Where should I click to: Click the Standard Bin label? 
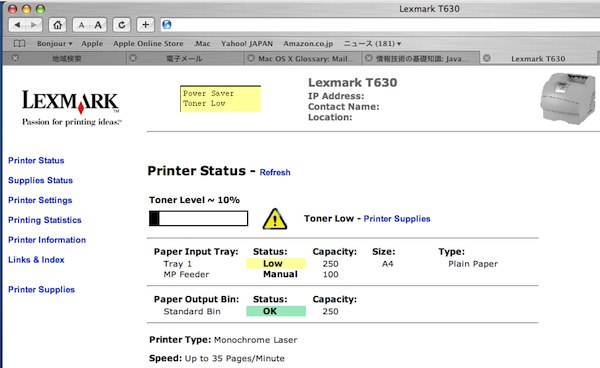pos(192,311)
